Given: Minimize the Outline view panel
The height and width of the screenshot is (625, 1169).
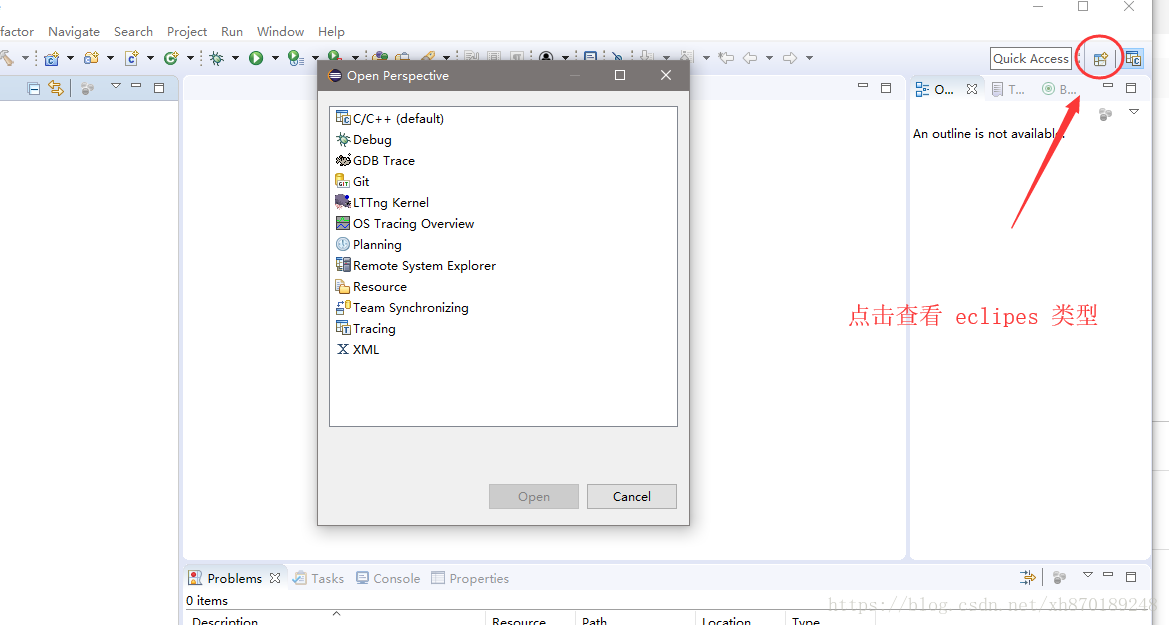Looking at the screenshot, I should click(1108, 87).
